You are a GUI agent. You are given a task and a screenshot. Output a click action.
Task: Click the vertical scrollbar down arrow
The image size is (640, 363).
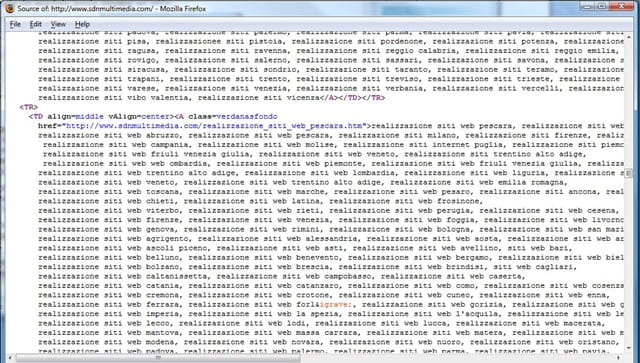pos(629,348)
